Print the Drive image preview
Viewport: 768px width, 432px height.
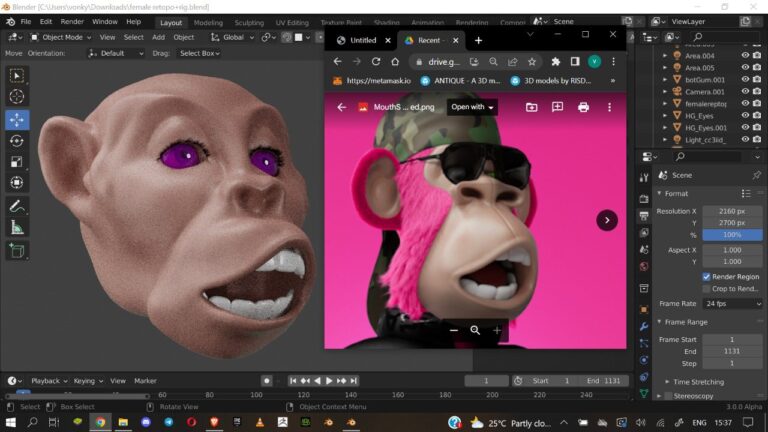tap(583, 107)
